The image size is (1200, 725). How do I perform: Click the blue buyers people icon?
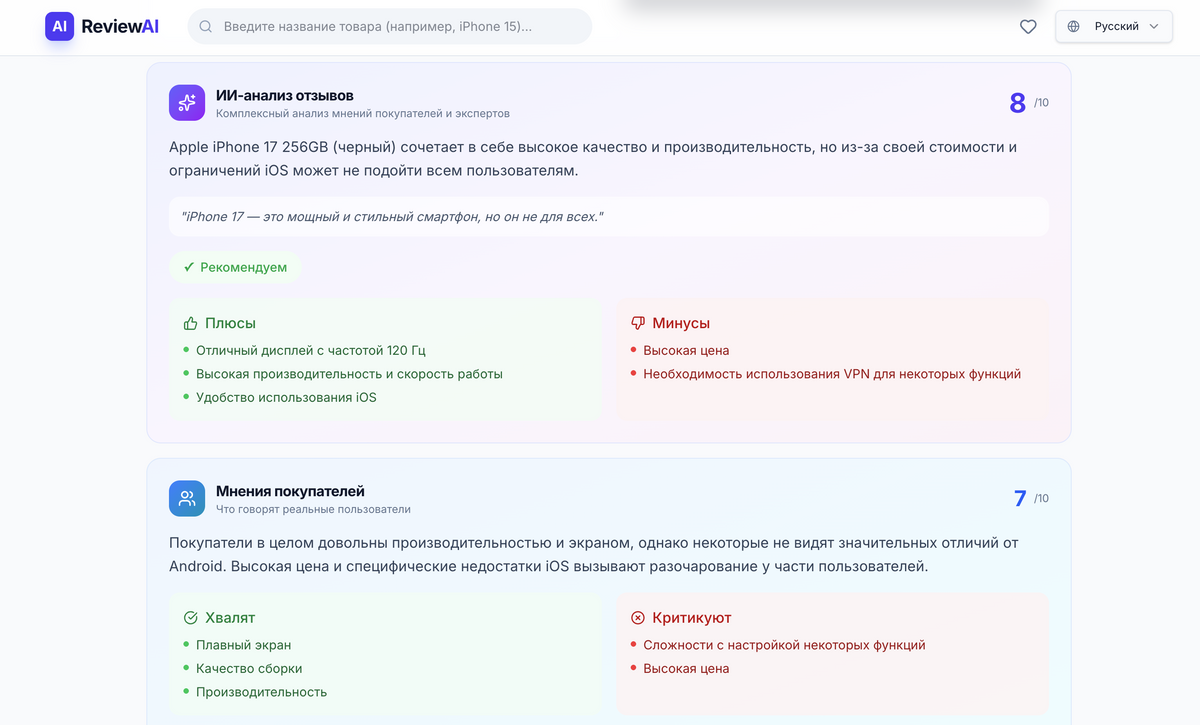[187, 499]
